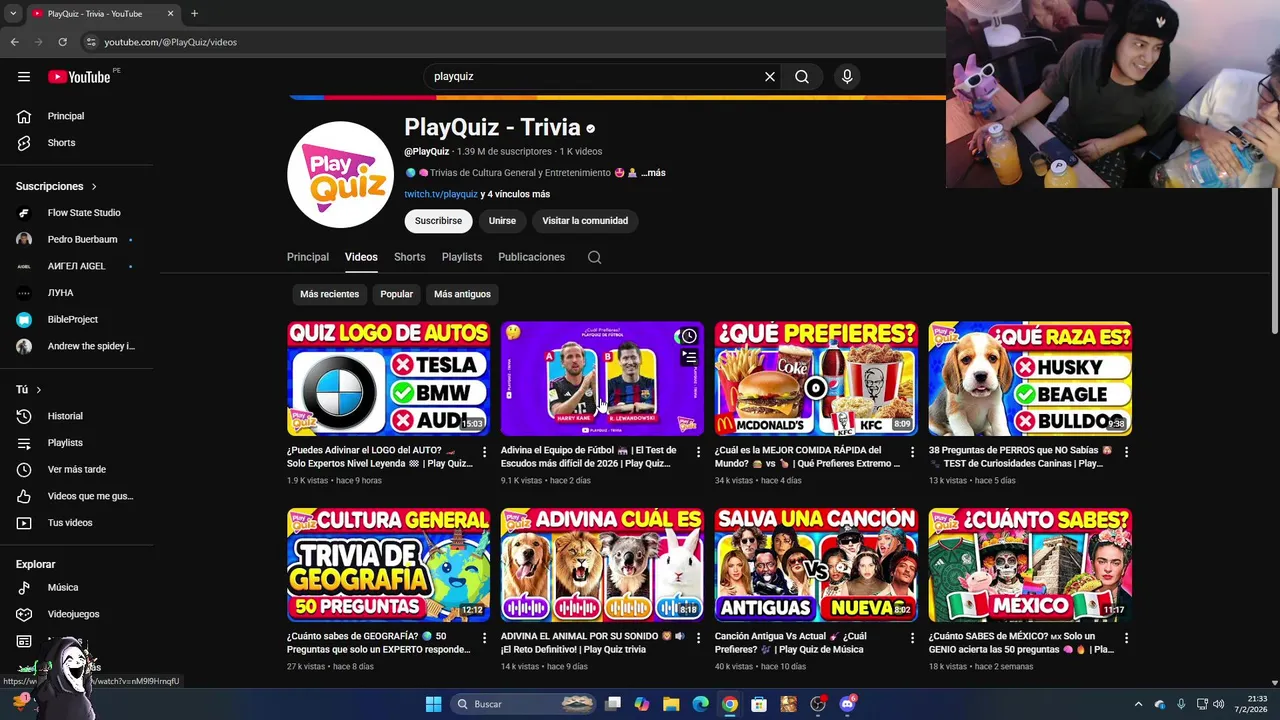
Task: Open the twitch.tv/playquiz link
Action: [x=441, y=194]
